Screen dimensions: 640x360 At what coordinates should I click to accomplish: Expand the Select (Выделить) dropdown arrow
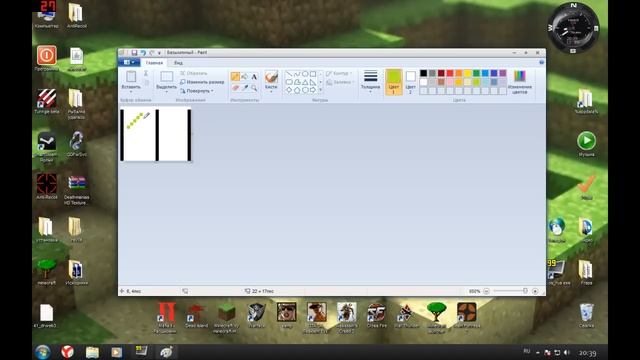[167, 91]
